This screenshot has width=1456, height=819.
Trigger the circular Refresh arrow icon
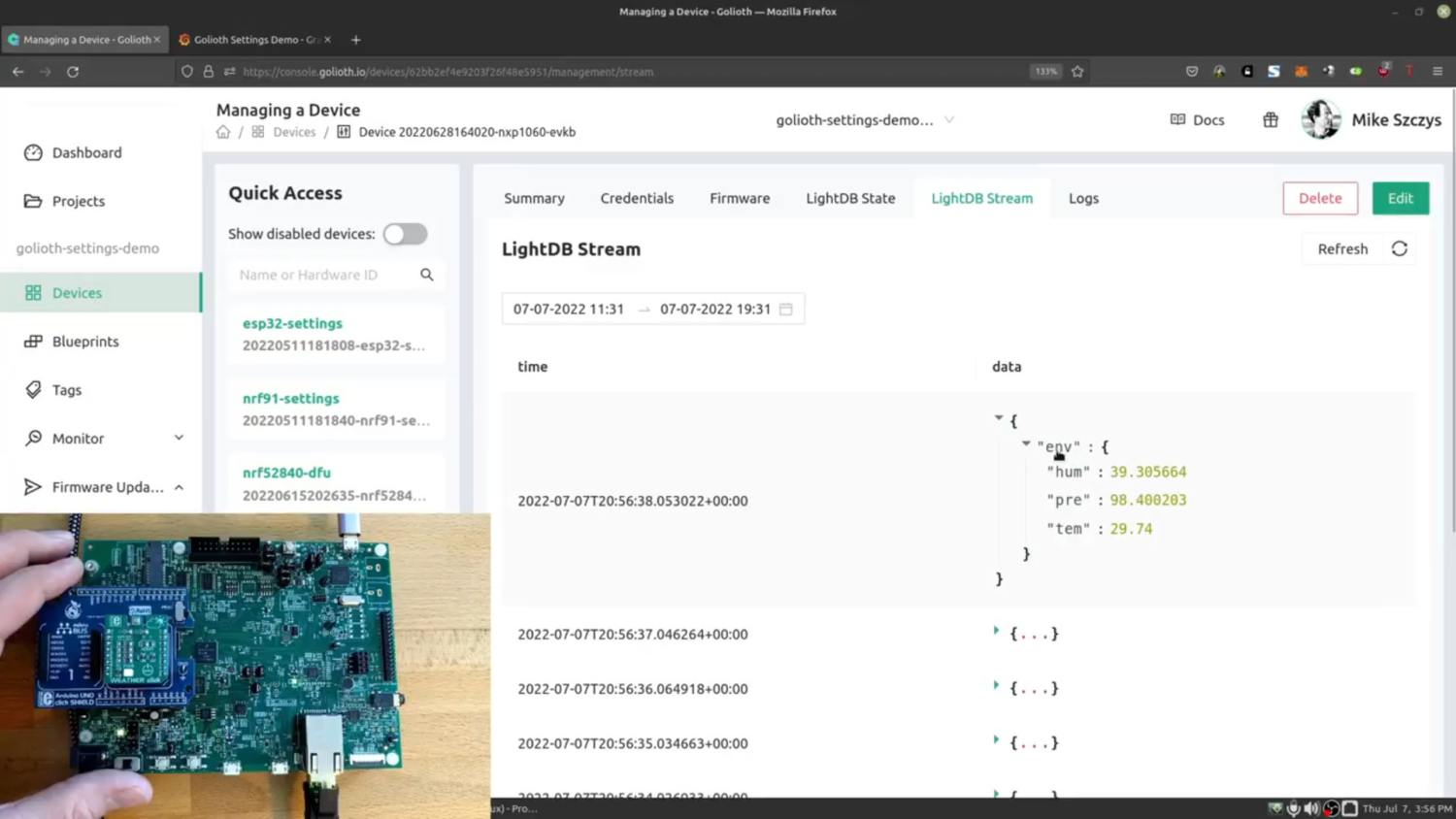point(1399,248)
